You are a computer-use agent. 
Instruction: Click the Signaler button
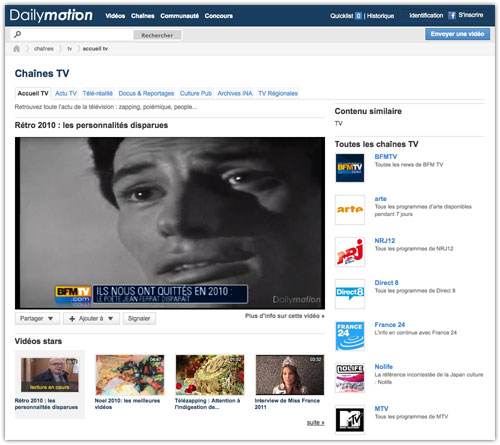tap(139, 318)
